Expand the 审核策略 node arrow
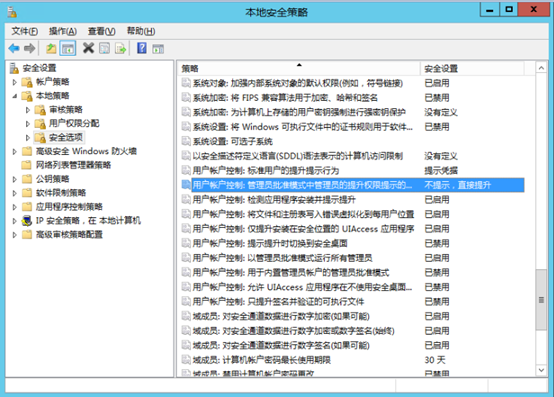The width and height of the screenshot is (554, 397). point(28,110)
